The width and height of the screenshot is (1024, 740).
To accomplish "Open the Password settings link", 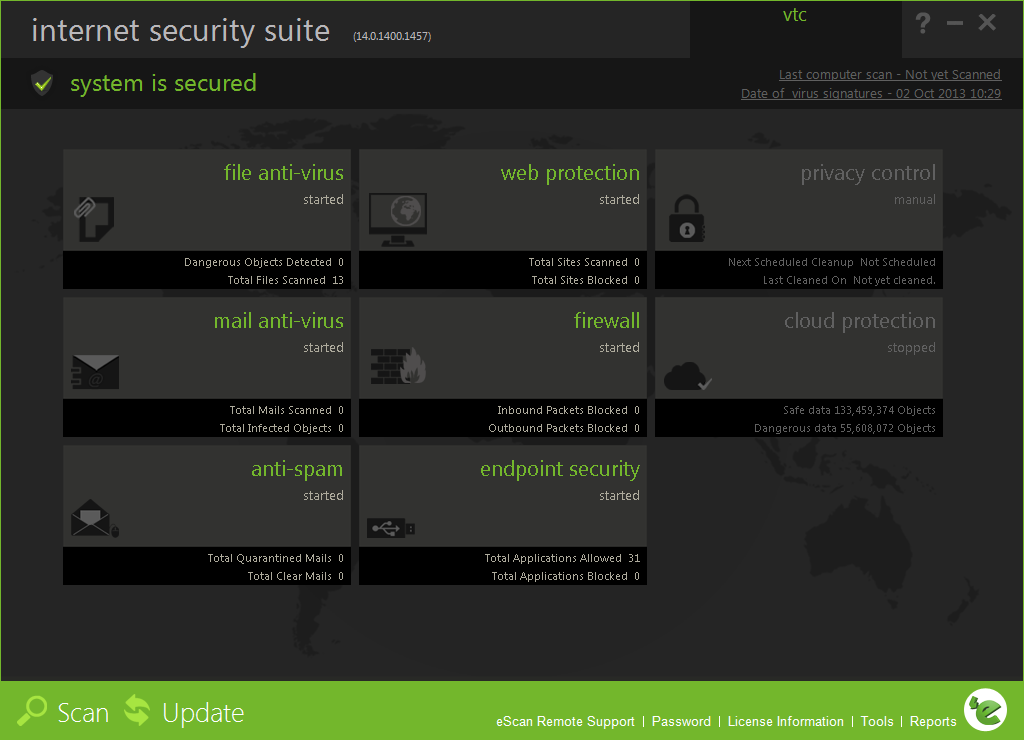I will (x=681, y=721).
